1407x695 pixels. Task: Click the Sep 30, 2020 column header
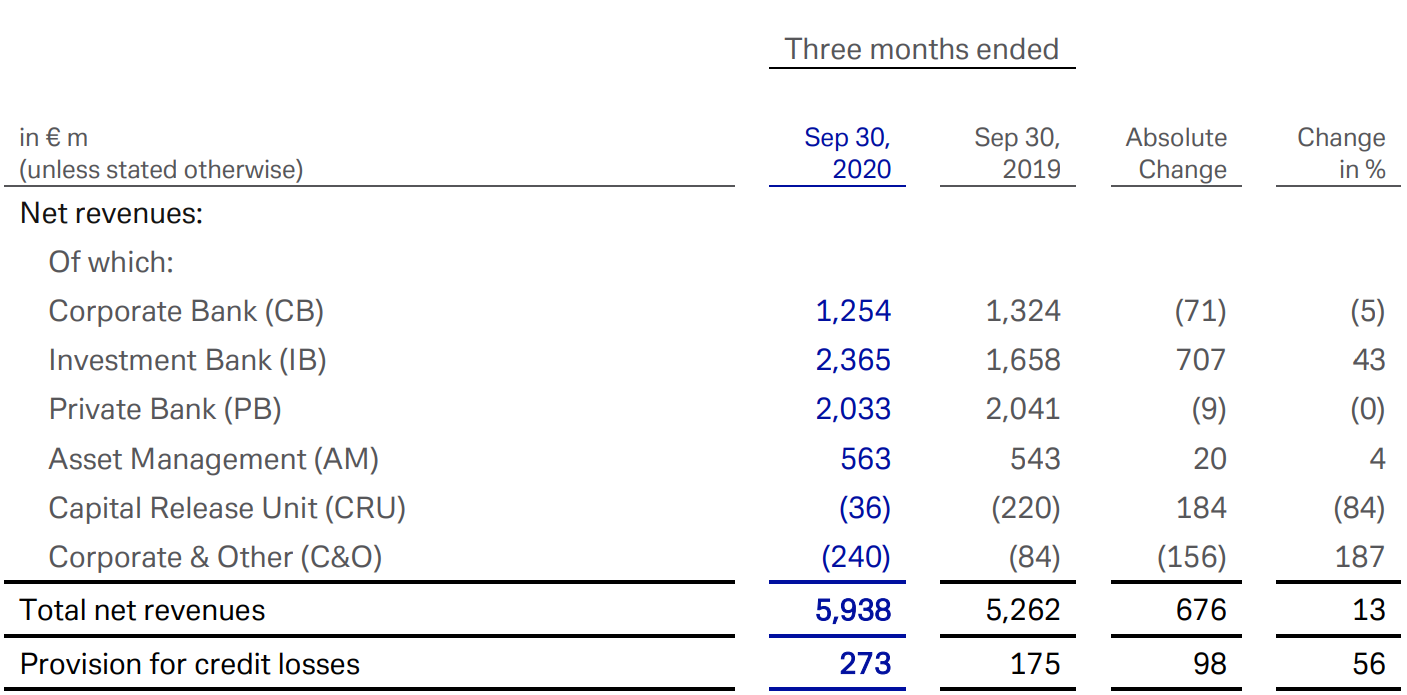coord(847,153)
